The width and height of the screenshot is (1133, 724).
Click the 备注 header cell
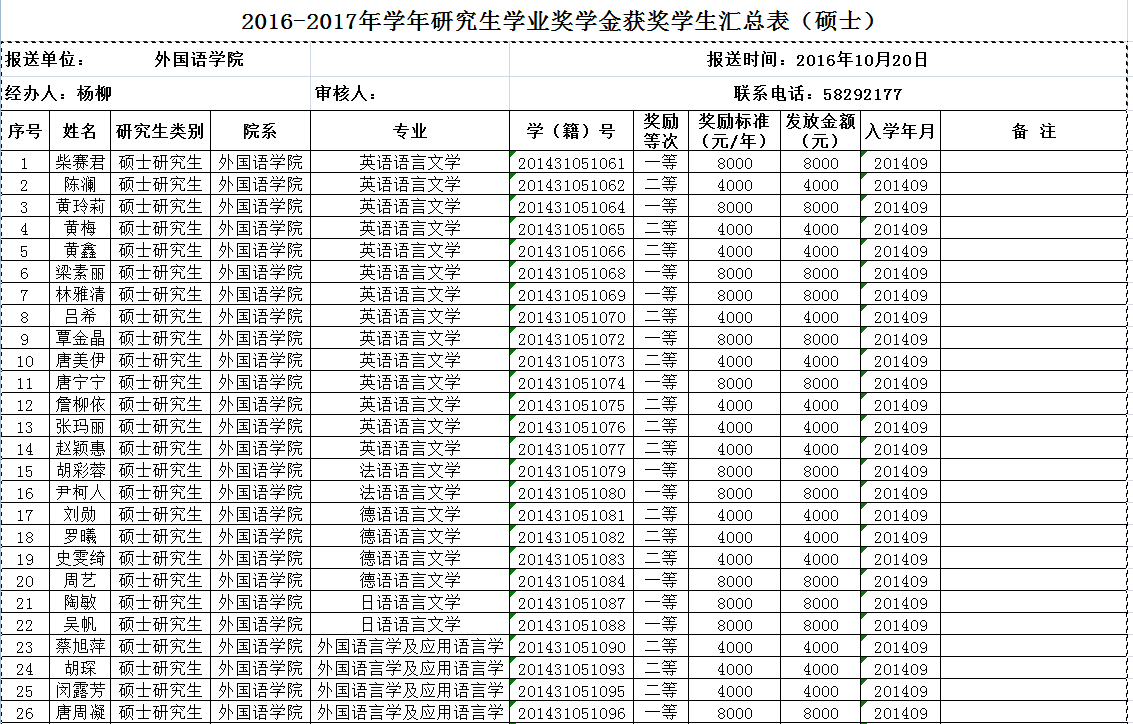point(1033,131)
